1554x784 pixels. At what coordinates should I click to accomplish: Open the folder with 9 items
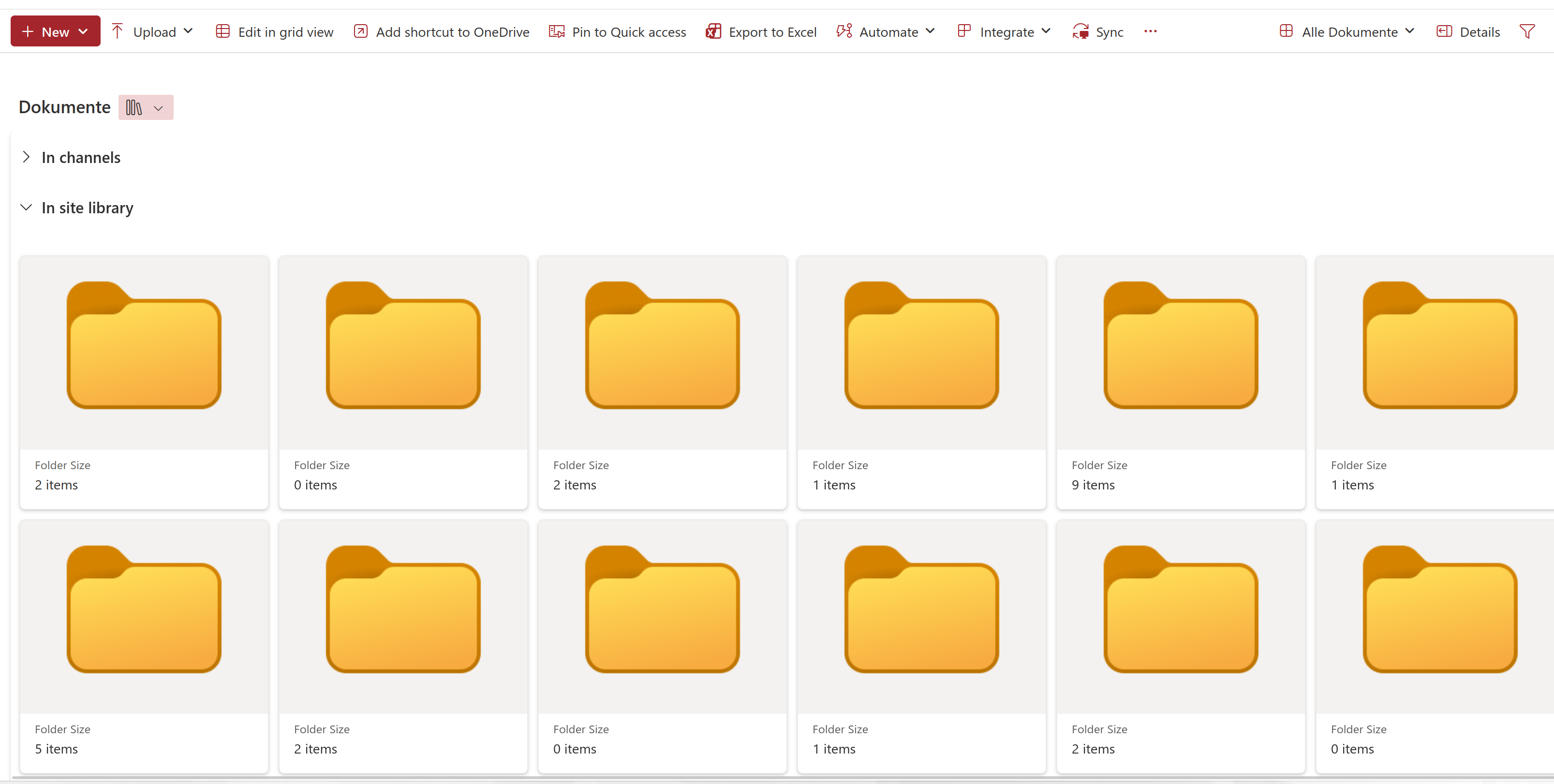coord(1181,350)
